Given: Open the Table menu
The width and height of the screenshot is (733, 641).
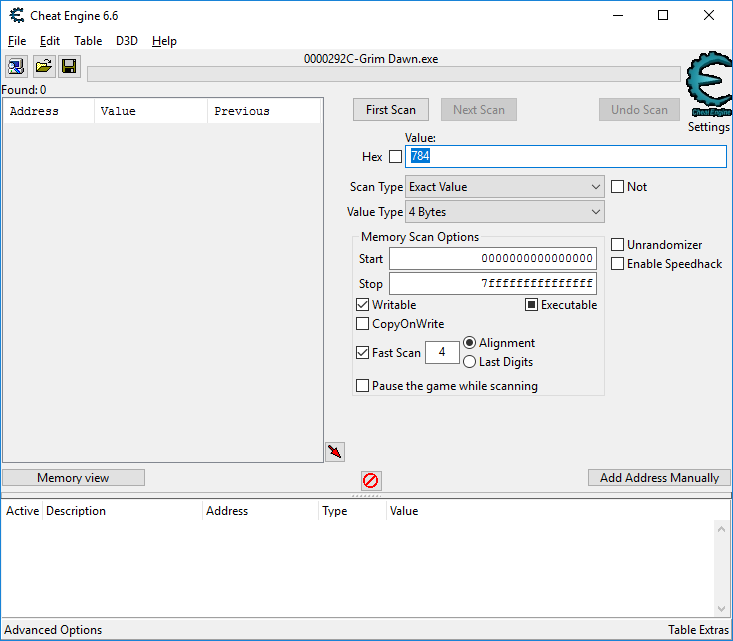Looking at the screenshot, I should tap(88, 41).
